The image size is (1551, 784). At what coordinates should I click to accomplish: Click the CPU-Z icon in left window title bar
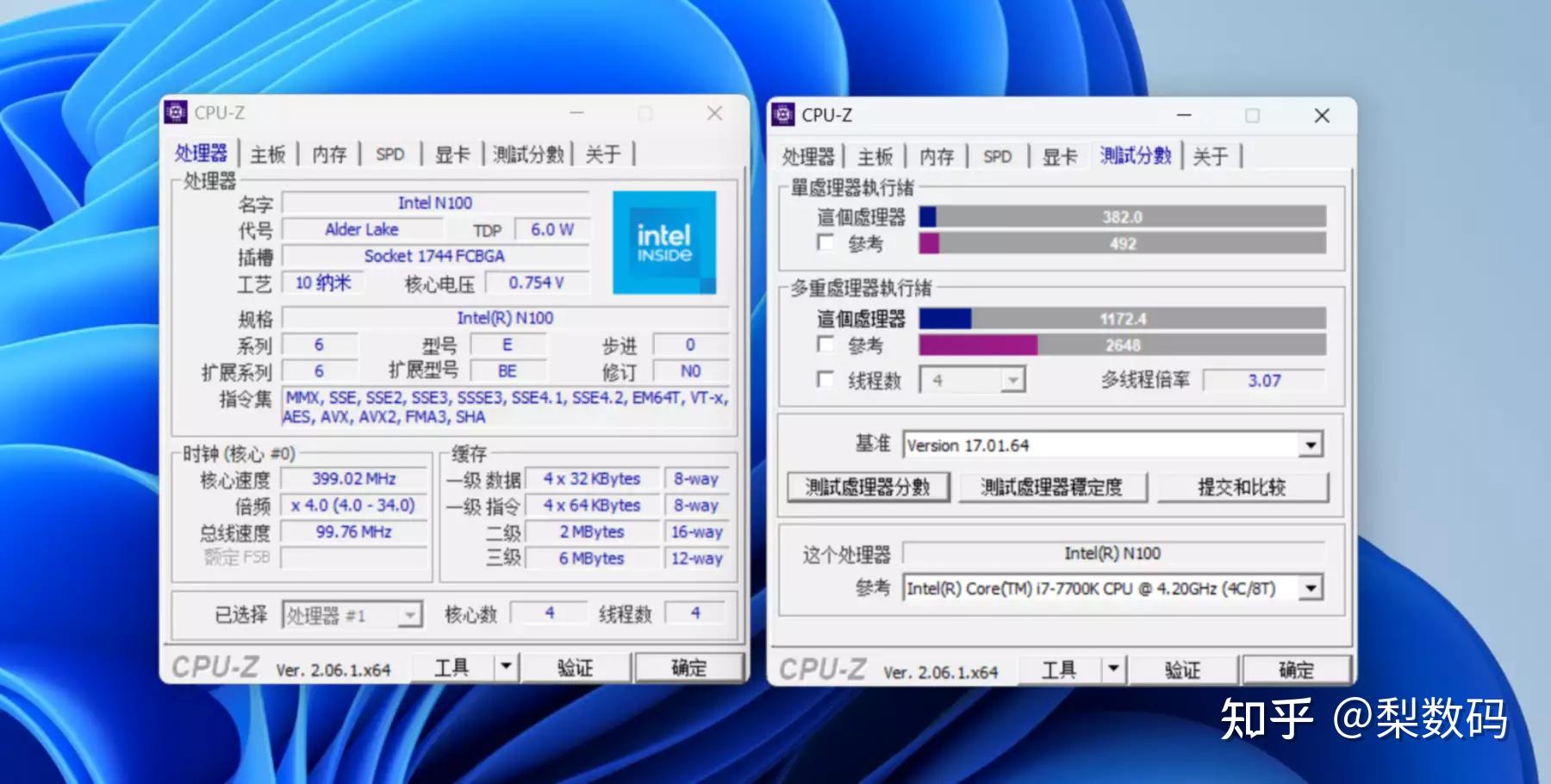179,112
